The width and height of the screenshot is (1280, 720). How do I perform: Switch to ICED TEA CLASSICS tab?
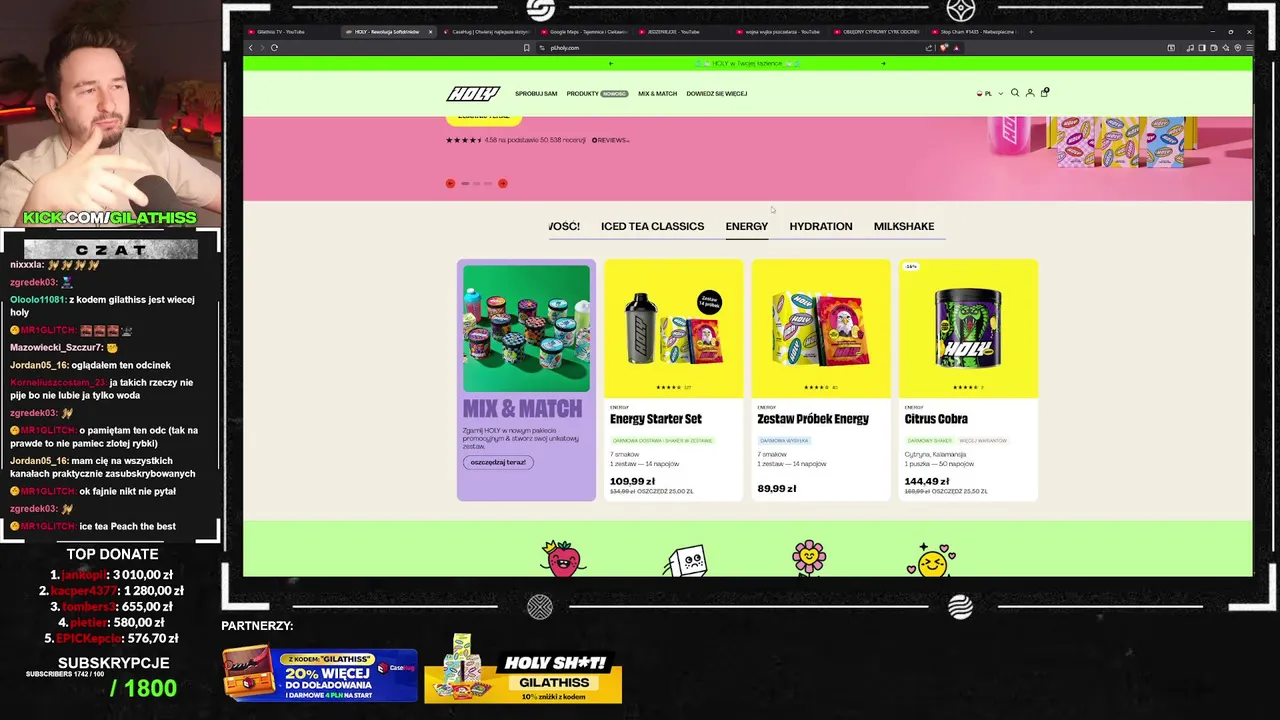point(652,226)
